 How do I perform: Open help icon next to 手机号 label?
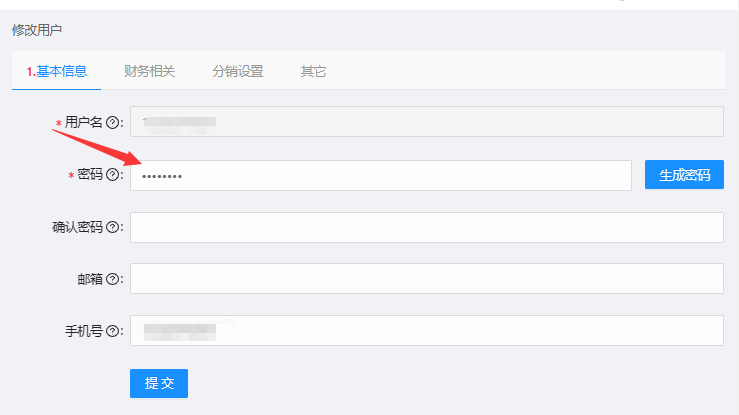click(x=112, y=331)
